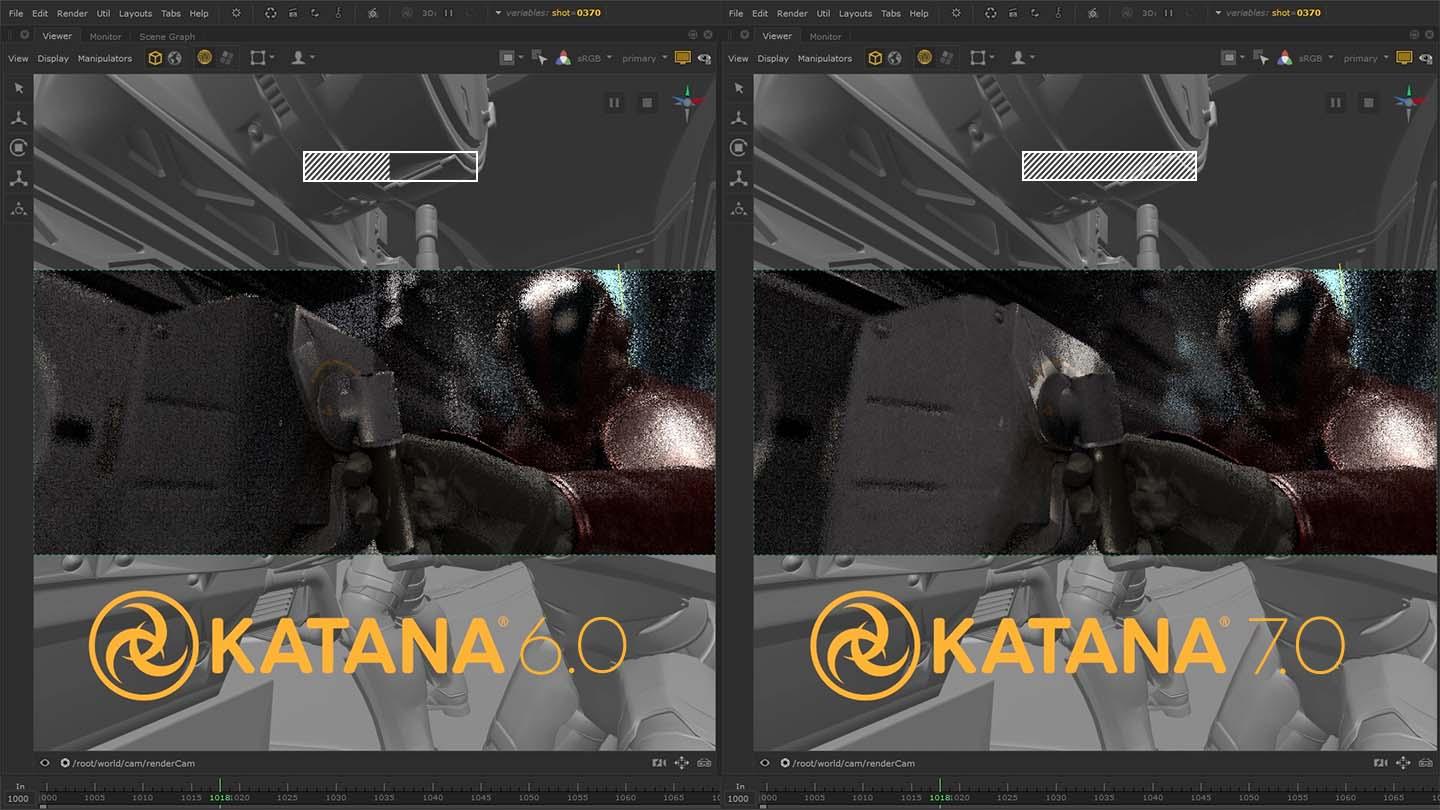This screenshot has height=810, width=1440.
Task: Click the settings gear icon in the menu bar
Action: [x=236, y=13]
